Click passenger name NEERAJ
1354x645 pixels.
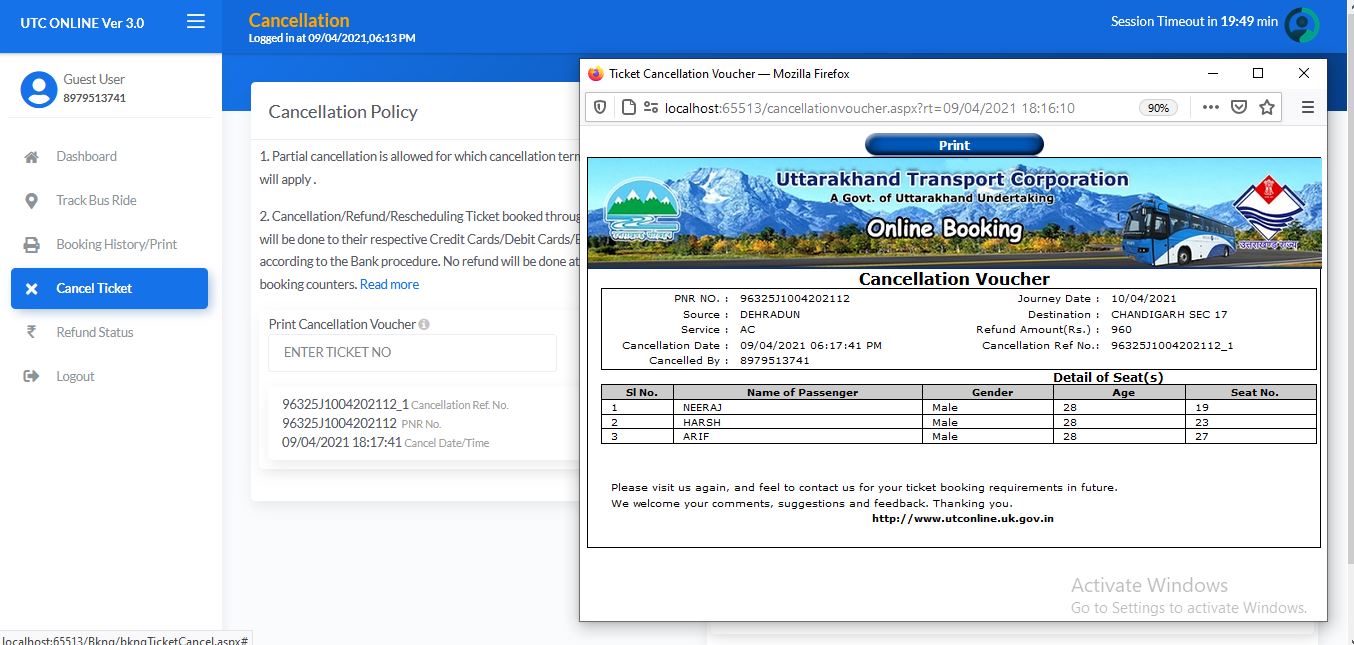point(702,408)
